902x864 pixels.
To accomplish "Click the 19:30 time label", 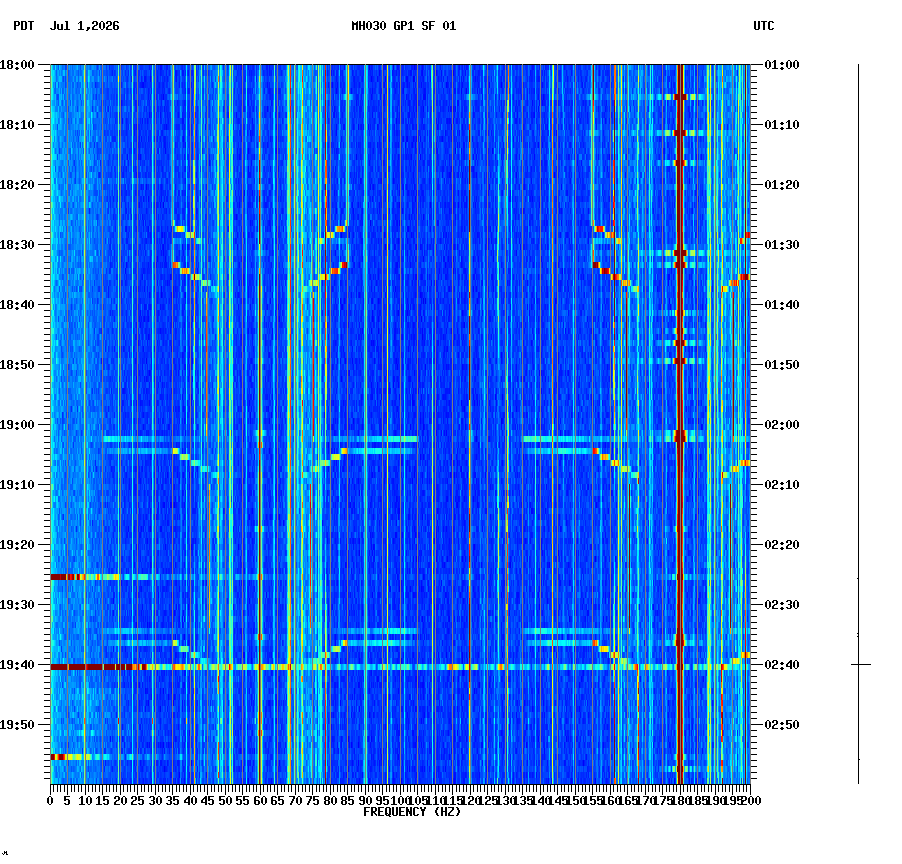I will click(x=17, y=605).
